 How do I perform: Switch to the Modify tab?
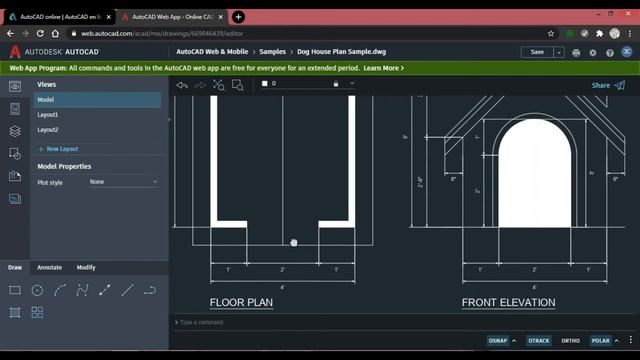coord(86,267)
